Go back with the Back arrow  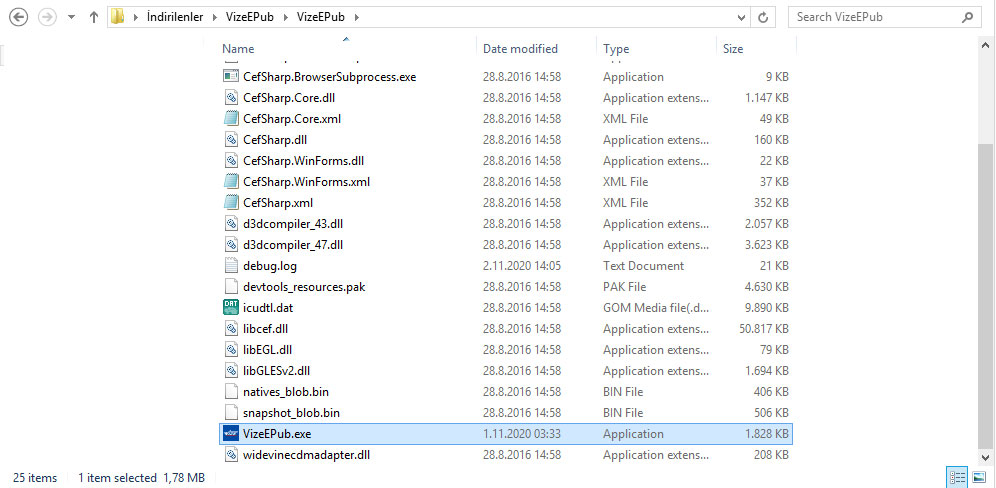pyautogui.click(x=18, y=17)
